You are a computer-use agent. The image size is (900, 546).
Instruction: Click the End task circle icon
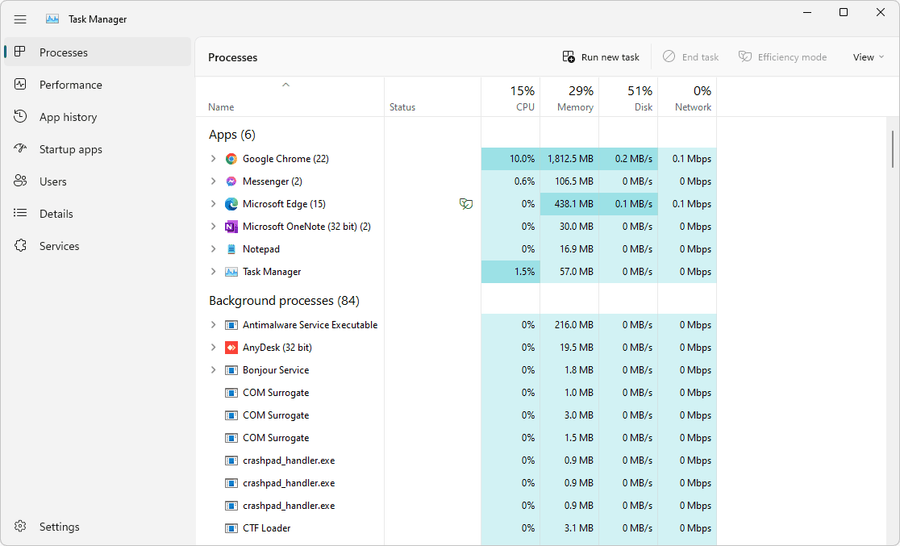tap(669, 56)
